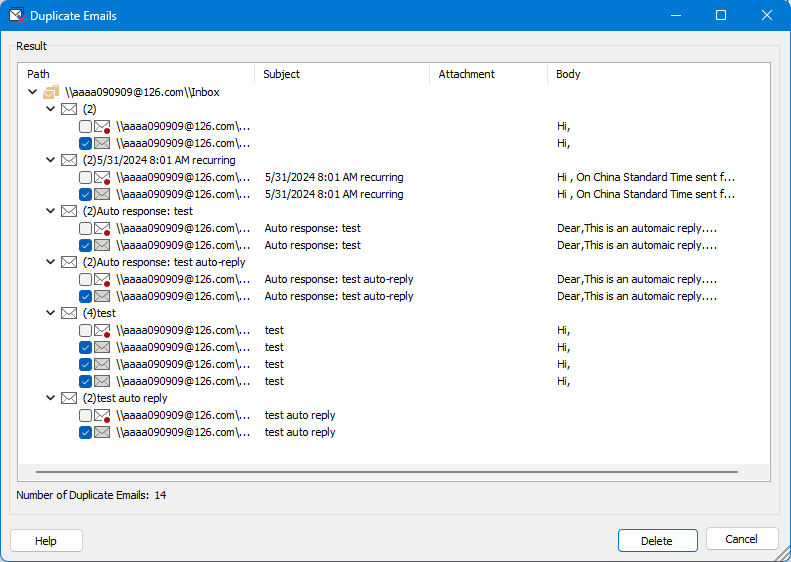Collapse the Inbox root tree node
Viewport: 791px width, 562px height.
(33, 92)
